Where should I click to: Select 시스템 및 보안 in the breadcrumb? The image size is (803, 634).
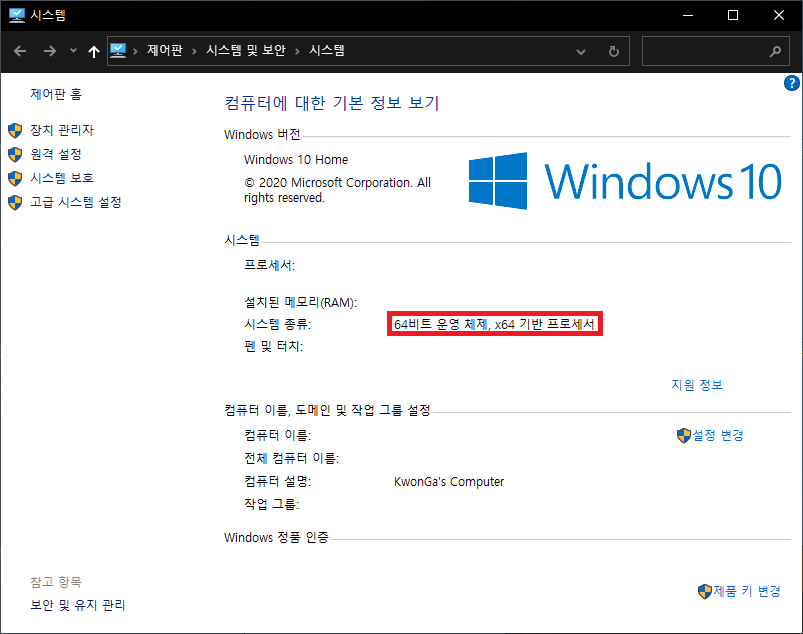[x=246, y=50]
